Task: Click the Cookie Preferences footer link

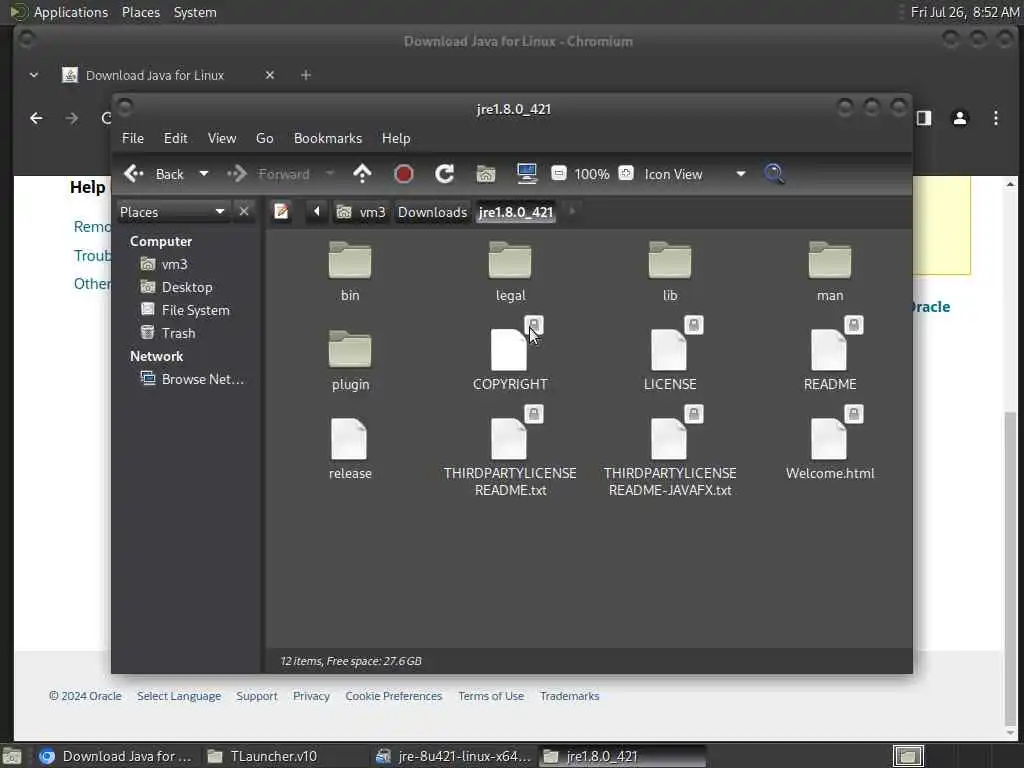Action: pos(394,696)
